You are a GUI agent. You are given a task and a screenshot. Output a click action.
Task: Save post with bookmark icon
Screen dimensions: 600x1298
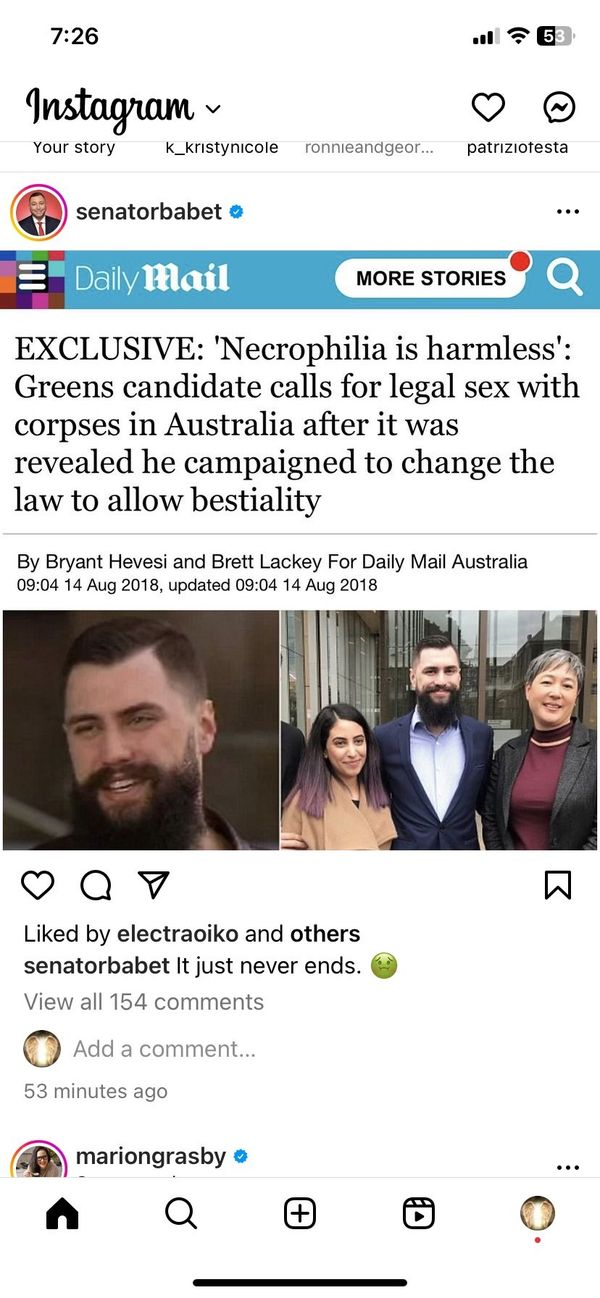pyautogui.click(x=557, y=885)
